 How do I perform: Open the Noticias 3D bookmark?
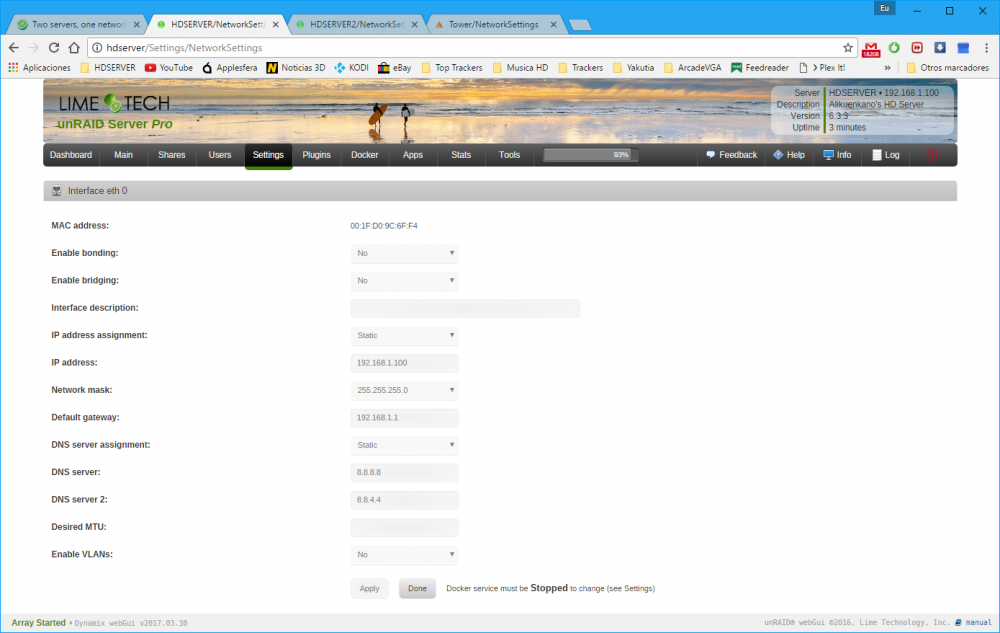coord(296,68)
